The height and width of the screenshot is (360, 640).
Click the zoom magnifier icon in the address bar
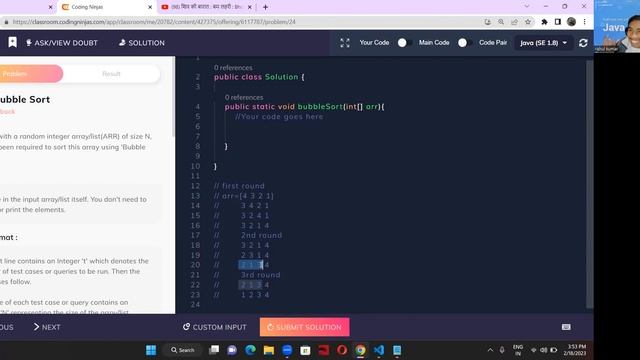pos(501,22)
